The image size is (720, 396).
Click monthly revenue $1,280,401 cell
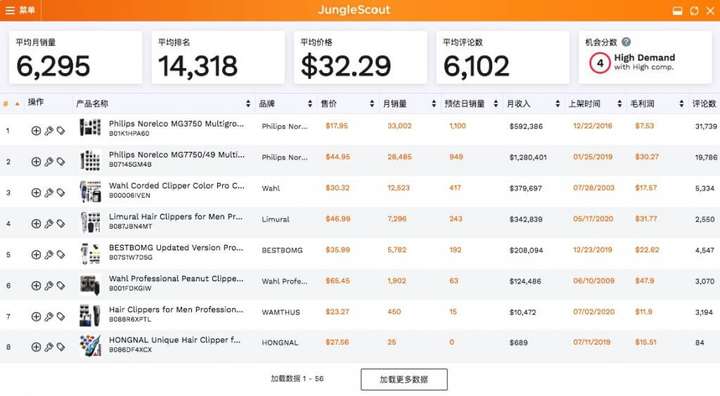528,157
